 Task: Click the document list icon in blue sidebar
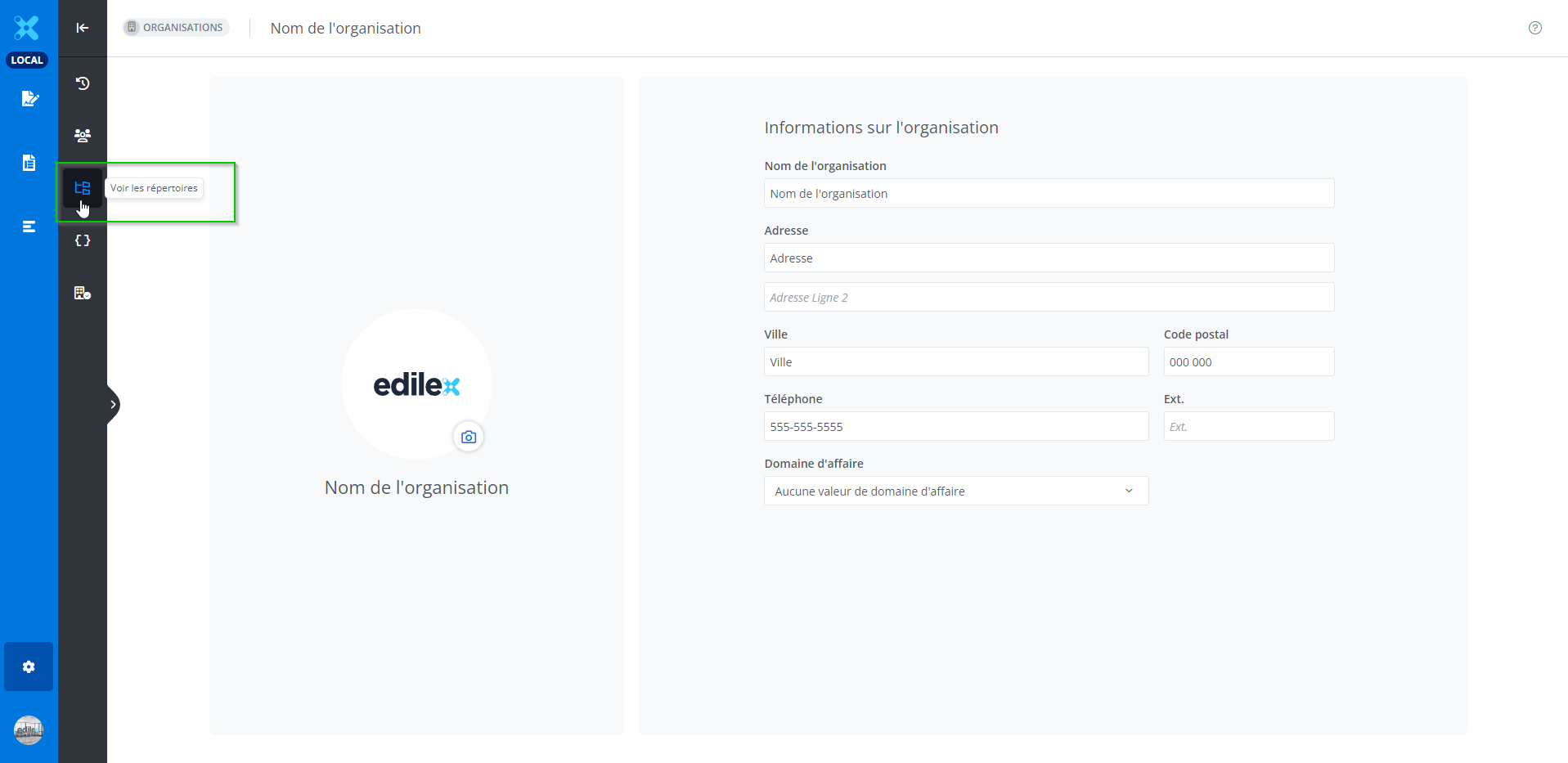click(29, 163)
